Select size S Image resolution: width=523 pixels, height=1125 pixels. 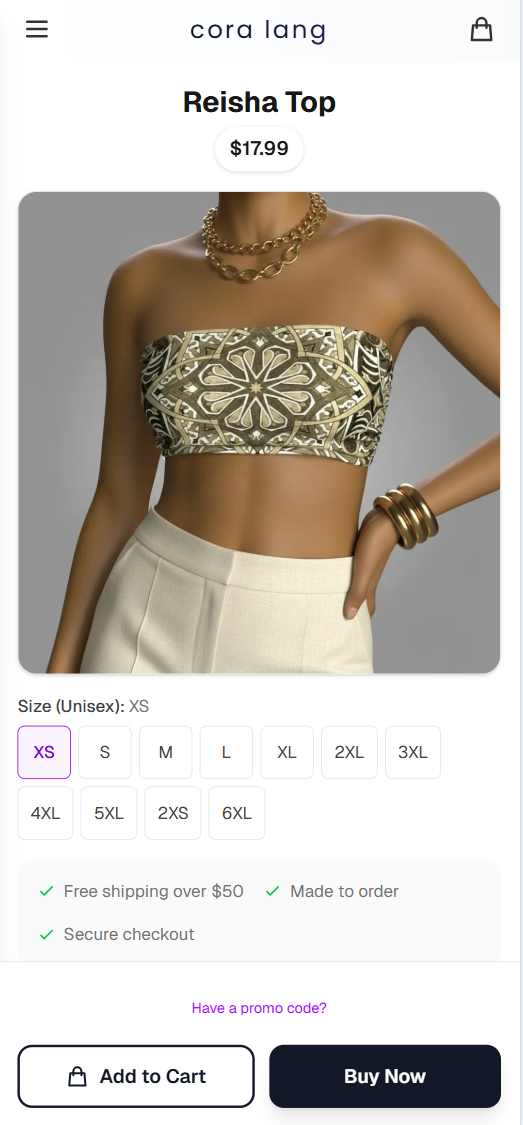(x=105, y=752)
